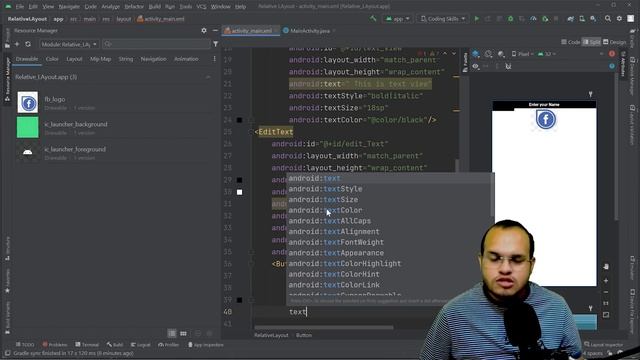Click the magnet autoconnect icon
The height and width of the screenshot is (360, 640).
point(508,66)
